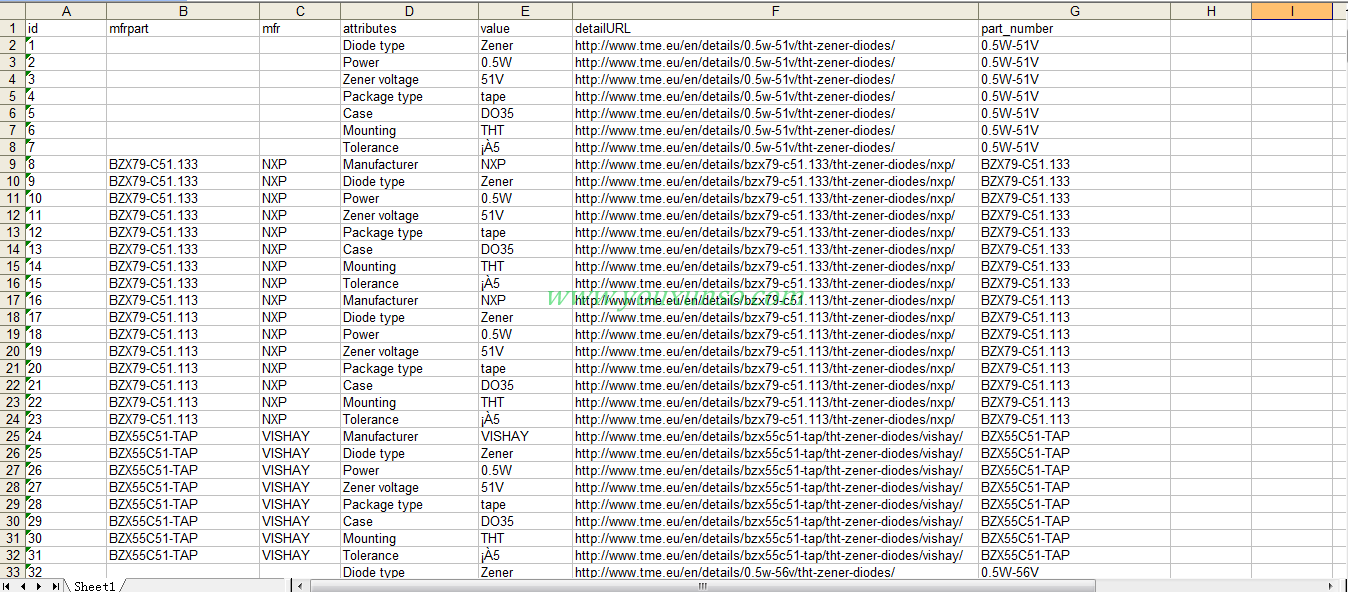Click the horizontal scrollbar thumb
Viewport: 1348px width, 592px height.
coord(702,586)
